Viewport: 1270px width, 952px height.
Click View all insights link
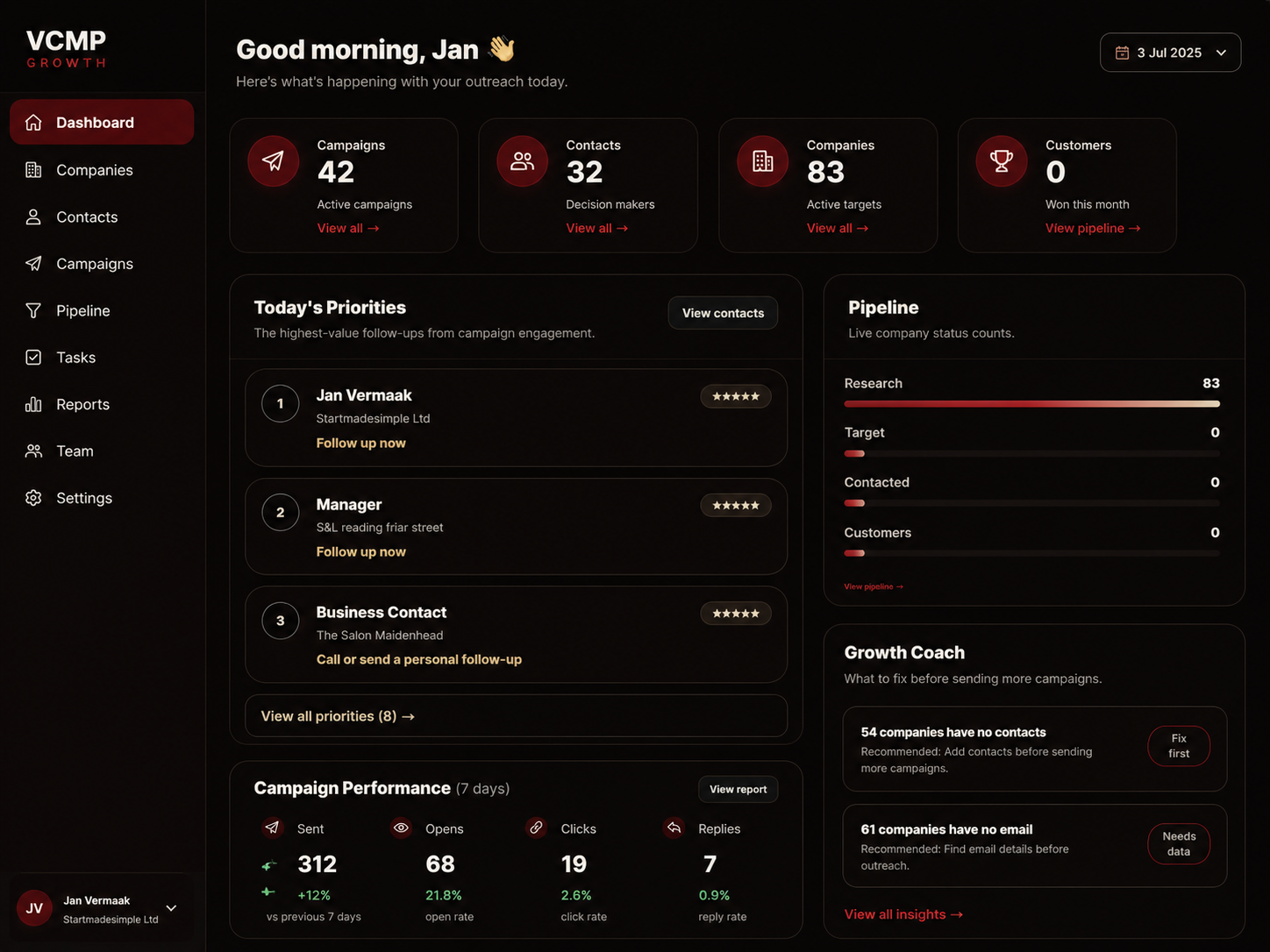point(903,914)
